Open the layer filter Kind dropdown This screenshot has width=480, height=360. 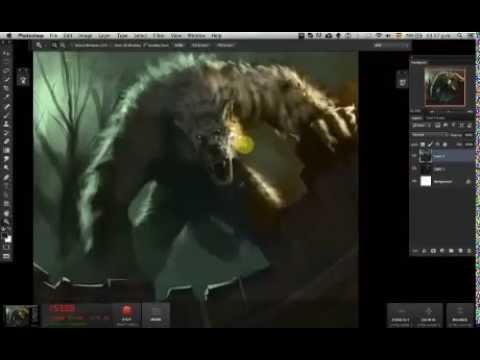(421, 125)
